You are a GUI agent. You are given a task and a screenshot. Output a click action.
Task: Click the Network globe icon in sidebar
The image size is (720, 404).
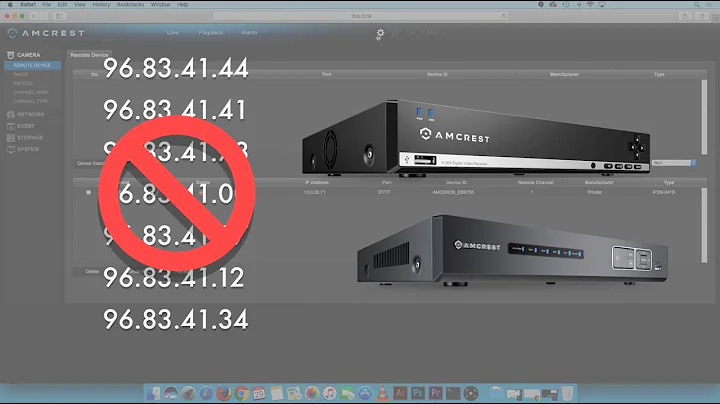[x=11, y=114]
